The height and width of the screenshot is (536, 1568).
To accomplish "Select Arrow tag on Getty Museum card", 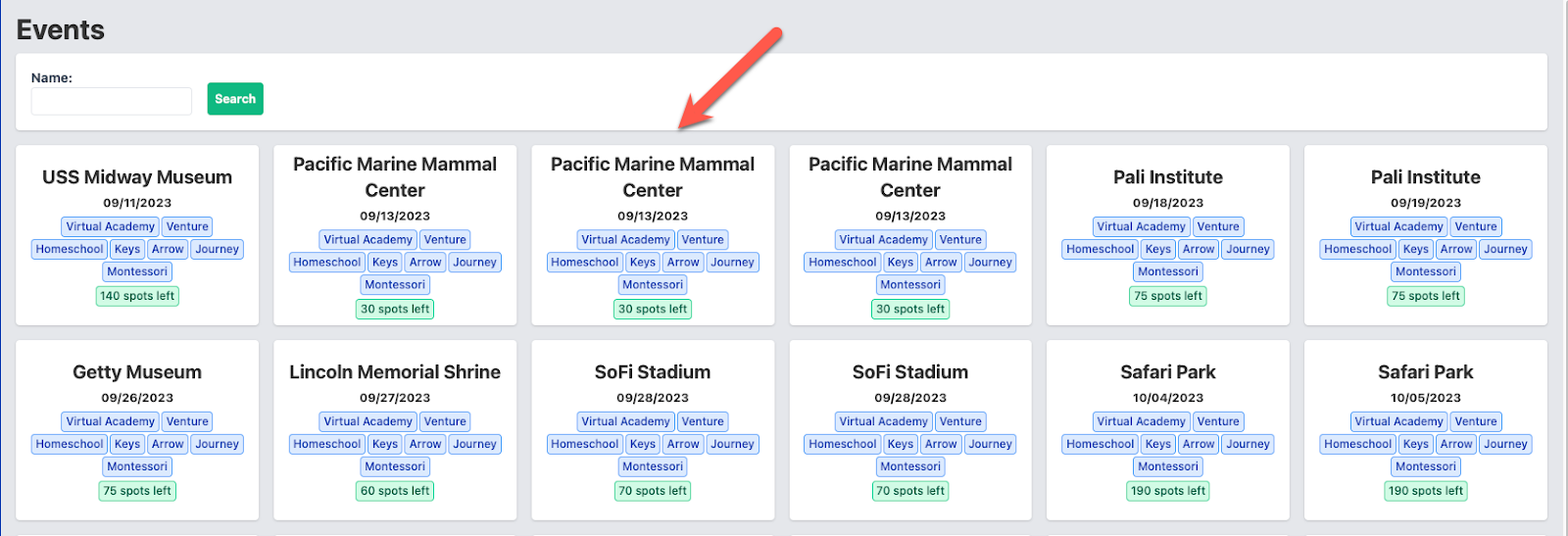I will tap(168, 444).
